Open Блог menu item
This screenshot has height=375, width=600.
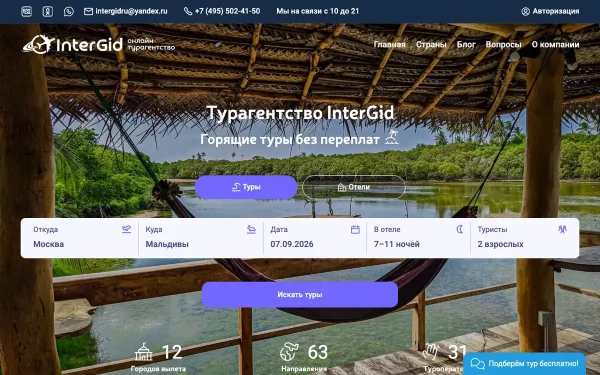pos(466,44)
